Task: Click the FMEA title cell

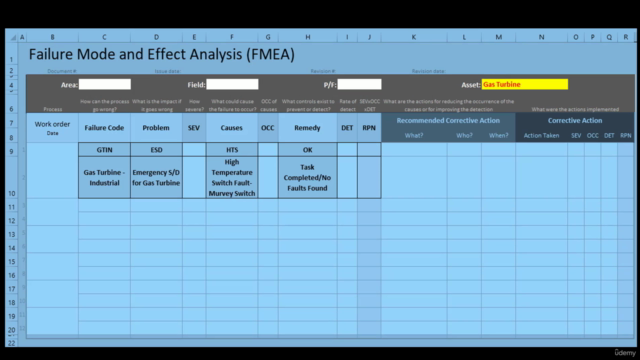Action: 162,54
